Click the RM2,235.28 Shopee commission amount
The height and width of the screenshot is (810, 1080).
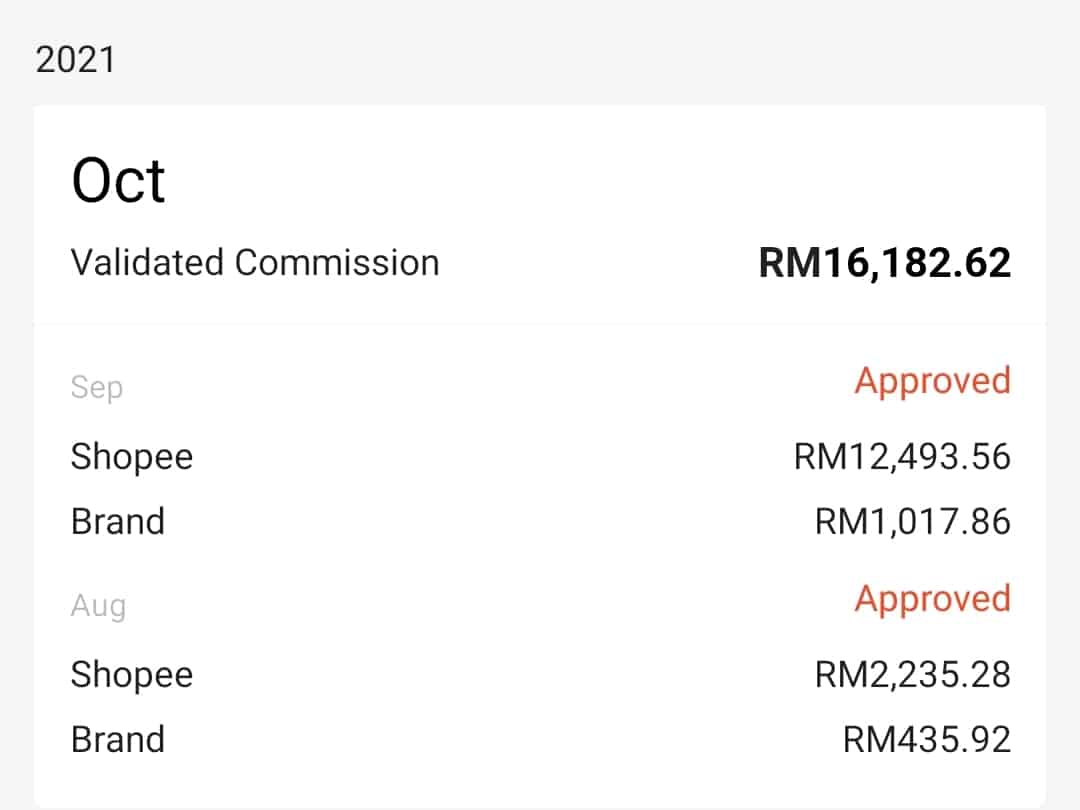[913, 675]
